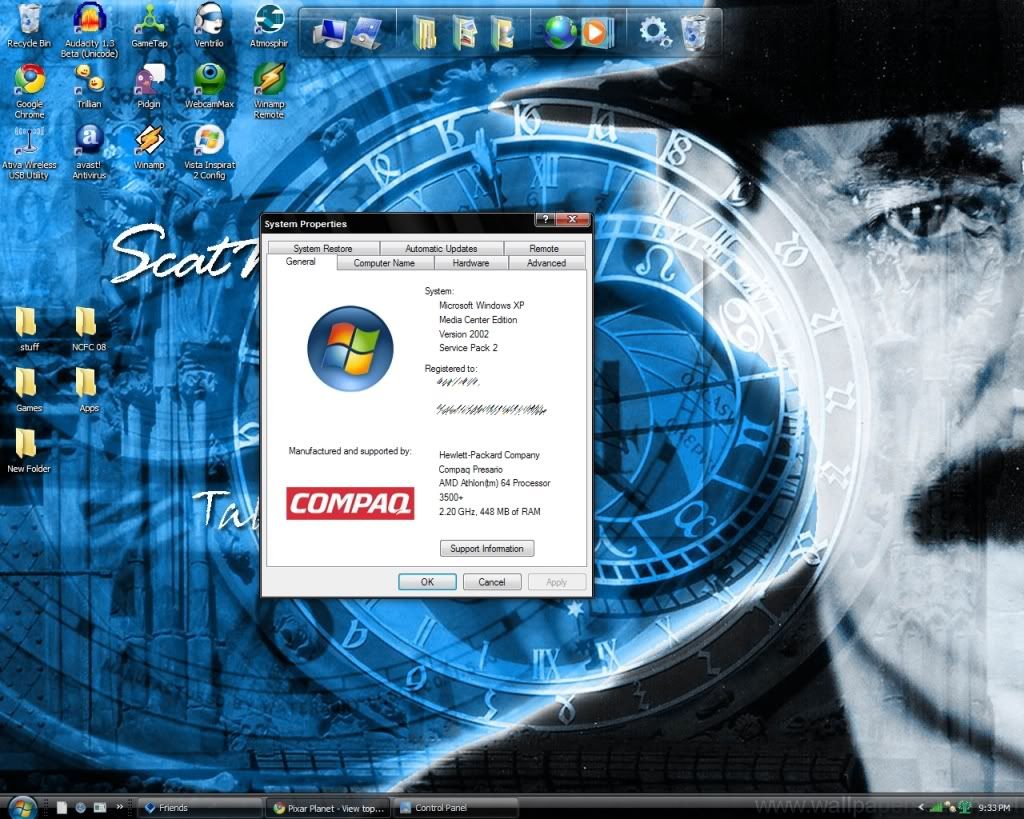Open the Windows Start orb
Image resolution: width=1024 pixels, height=819 pixels.
tap(21, 806)
